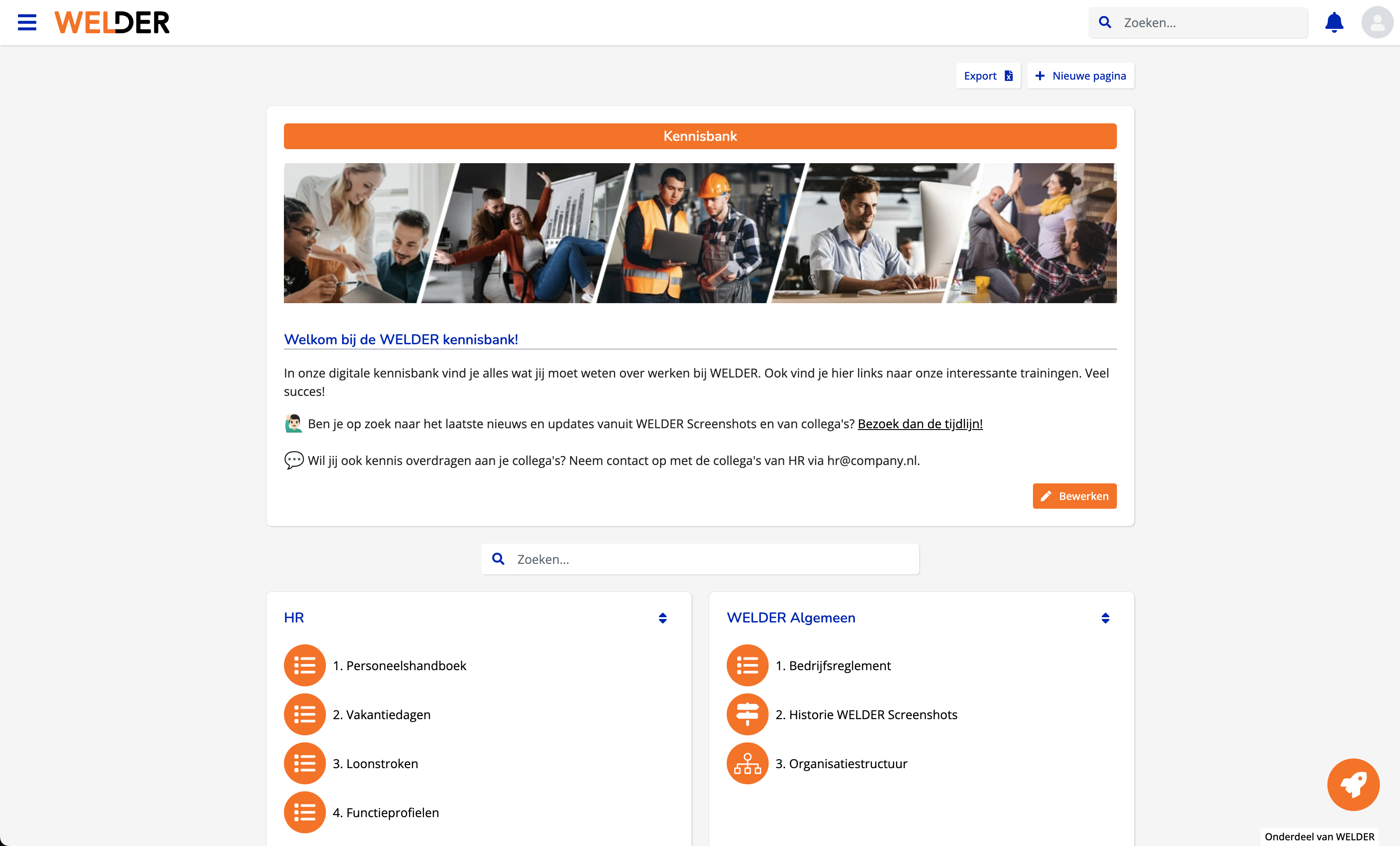Click the Organisatiestructuur sitemap icon

pos(747,763)
